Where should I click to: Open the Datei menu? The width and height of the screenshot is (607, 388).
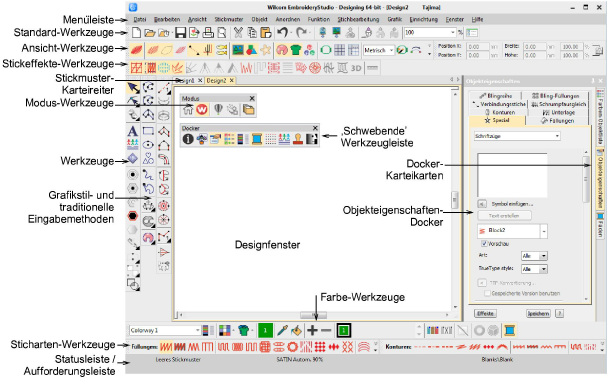140,19
